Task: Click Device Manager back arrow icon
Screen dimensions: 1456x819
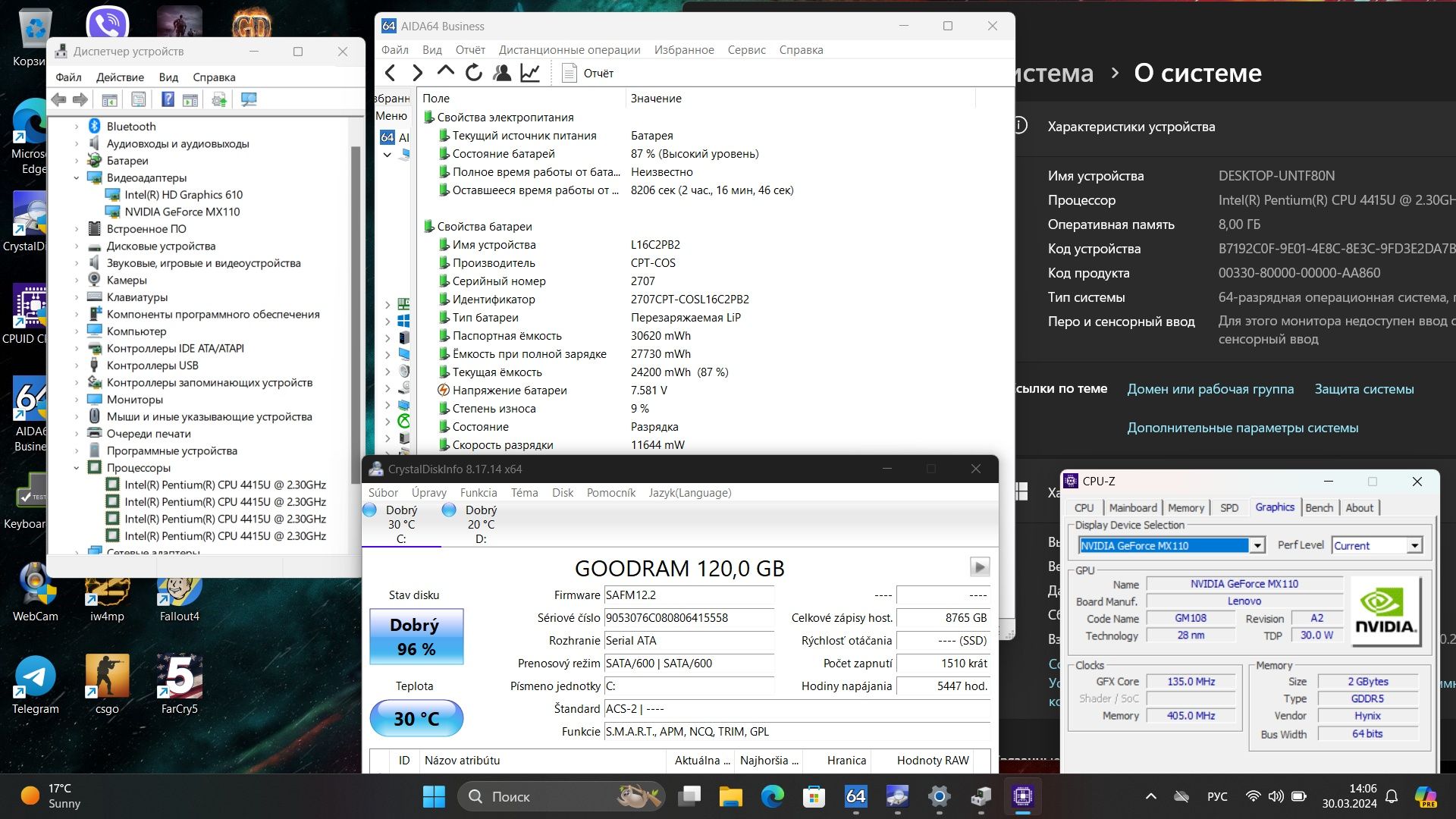Action: point(59,99)
